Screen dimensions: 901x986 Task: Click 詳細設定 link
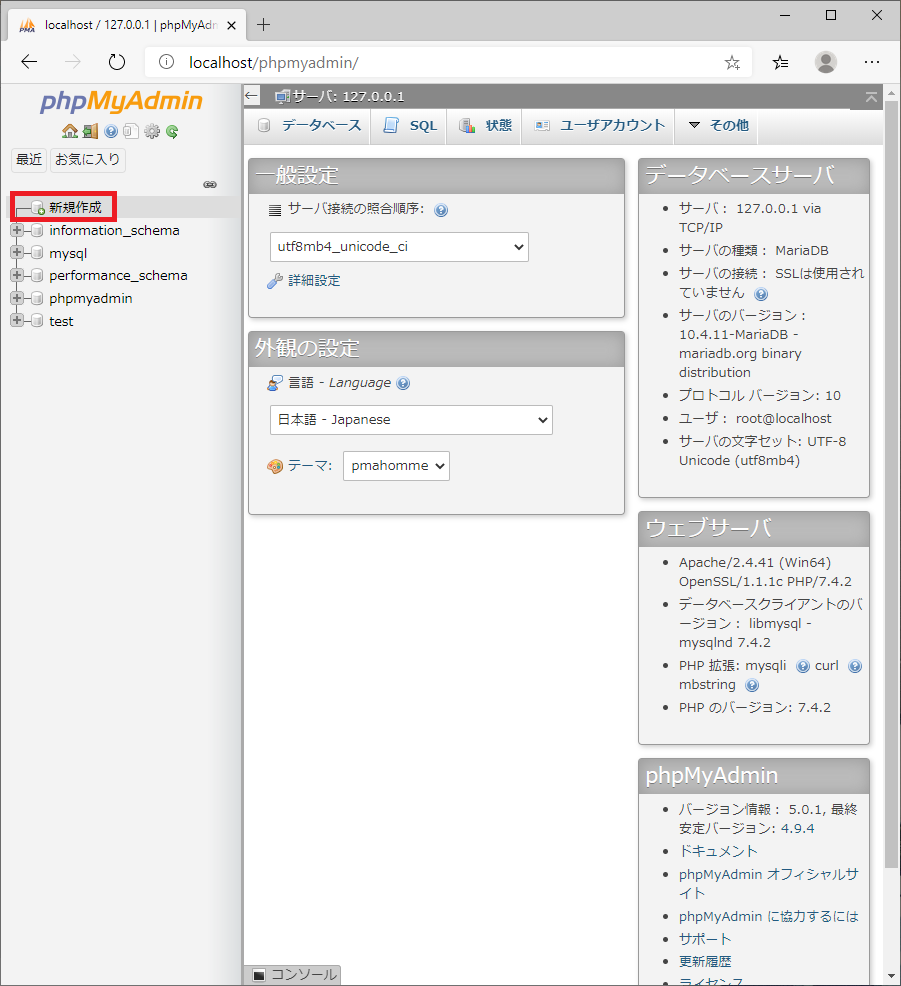[x=314, y=280]
